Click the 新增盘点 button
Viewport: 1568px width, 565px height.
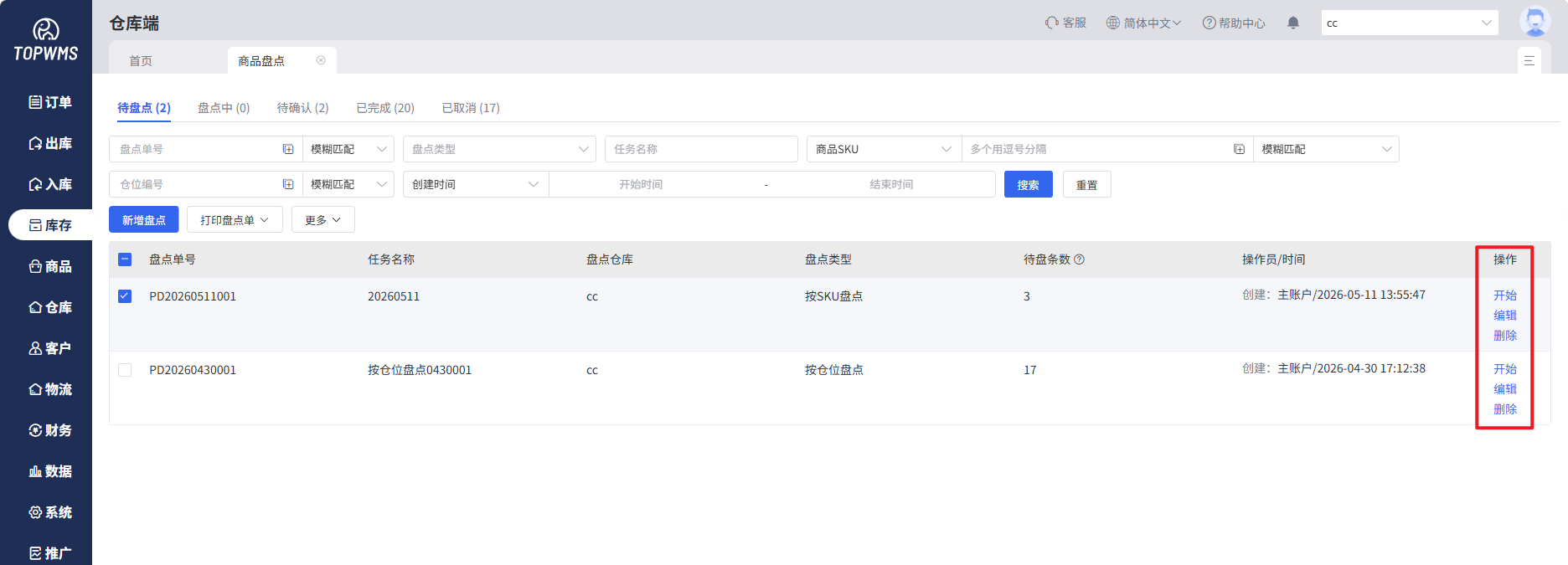click(143, 219)
